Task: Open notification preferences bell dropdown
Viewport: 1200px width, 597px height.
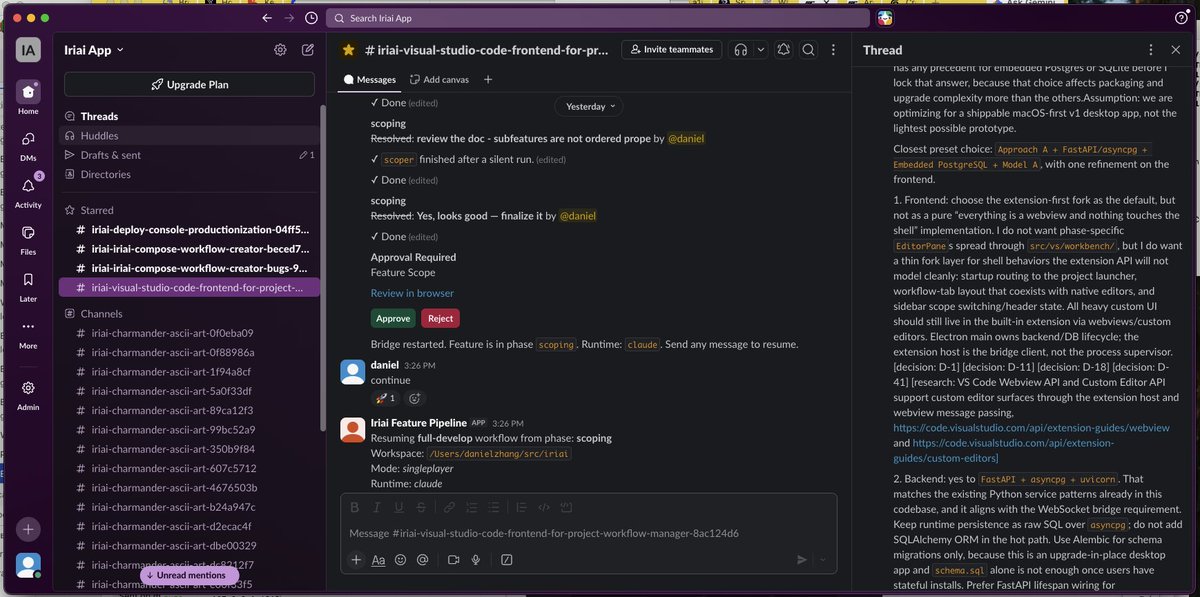Action: pyautogui.click(x=783, y=49)
